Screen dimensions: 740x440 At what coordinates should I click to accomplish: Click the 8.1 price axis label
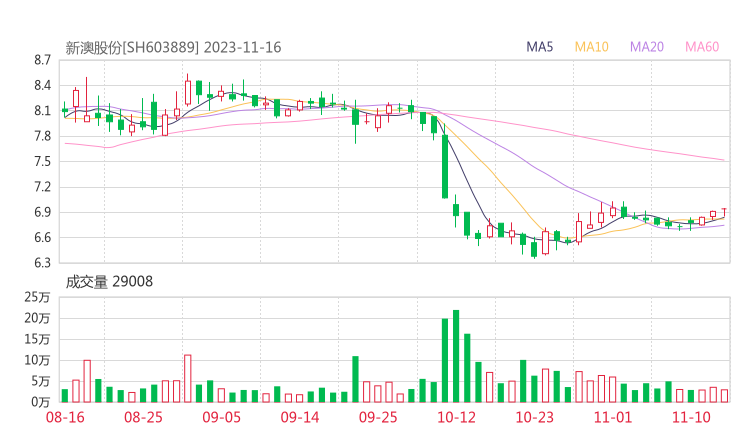[42, 111]
